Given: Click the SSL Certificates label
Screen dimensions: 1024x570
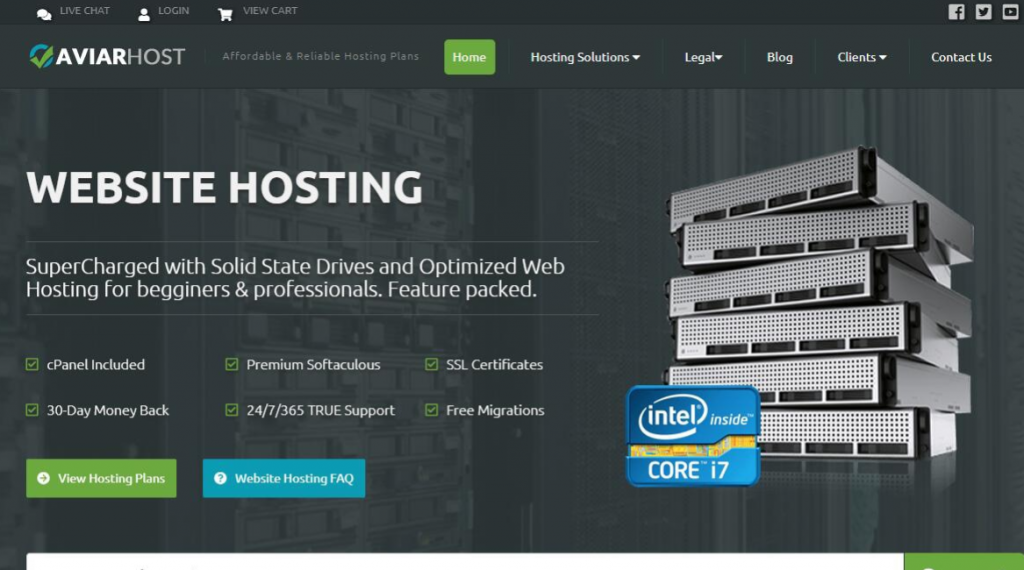Looking at the screenshot, I should coord(494,365).
